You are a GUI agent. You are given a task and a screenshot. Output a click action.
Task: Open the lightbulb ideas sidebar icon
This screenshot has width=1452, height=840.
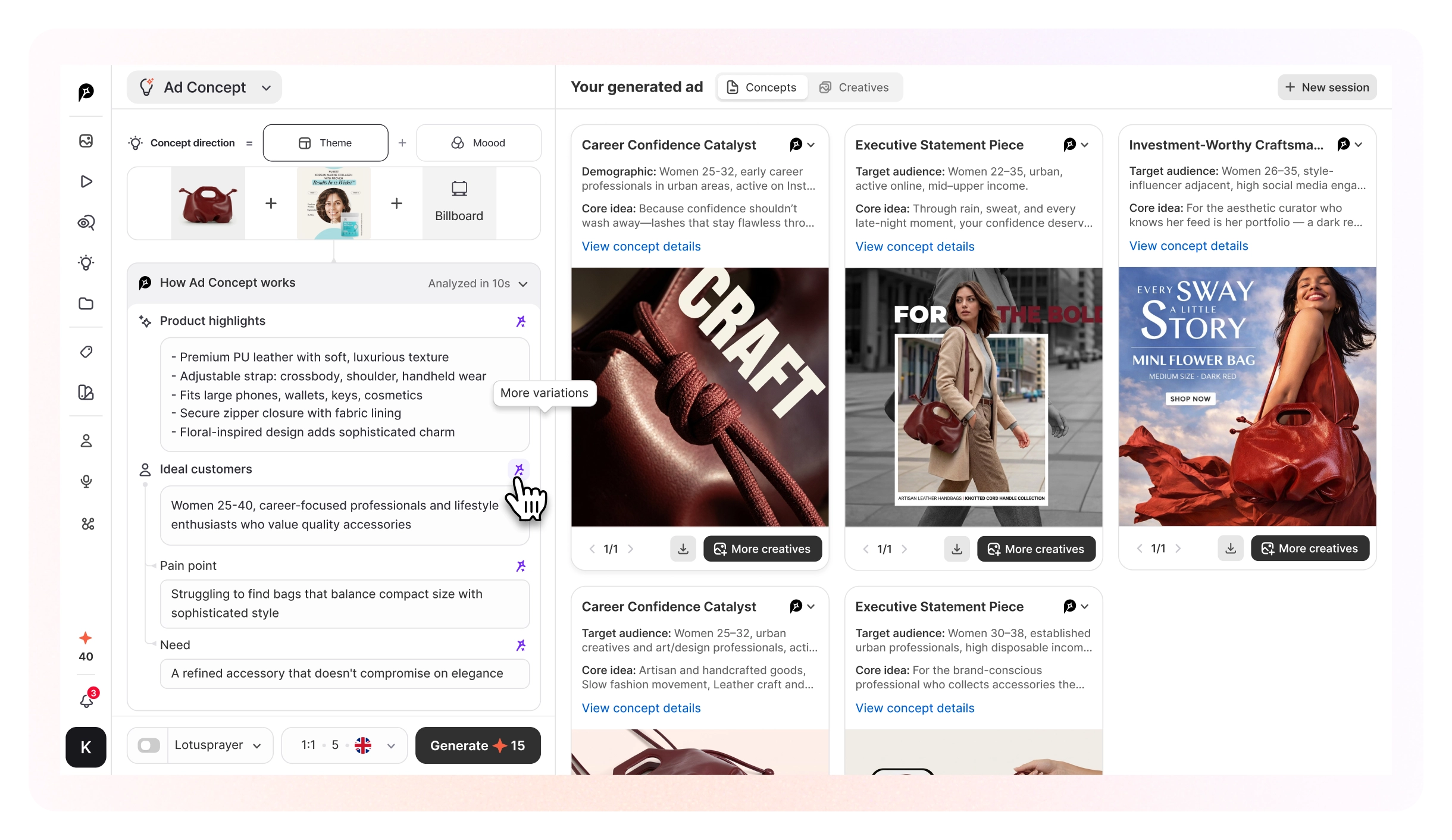pos(86,263)
